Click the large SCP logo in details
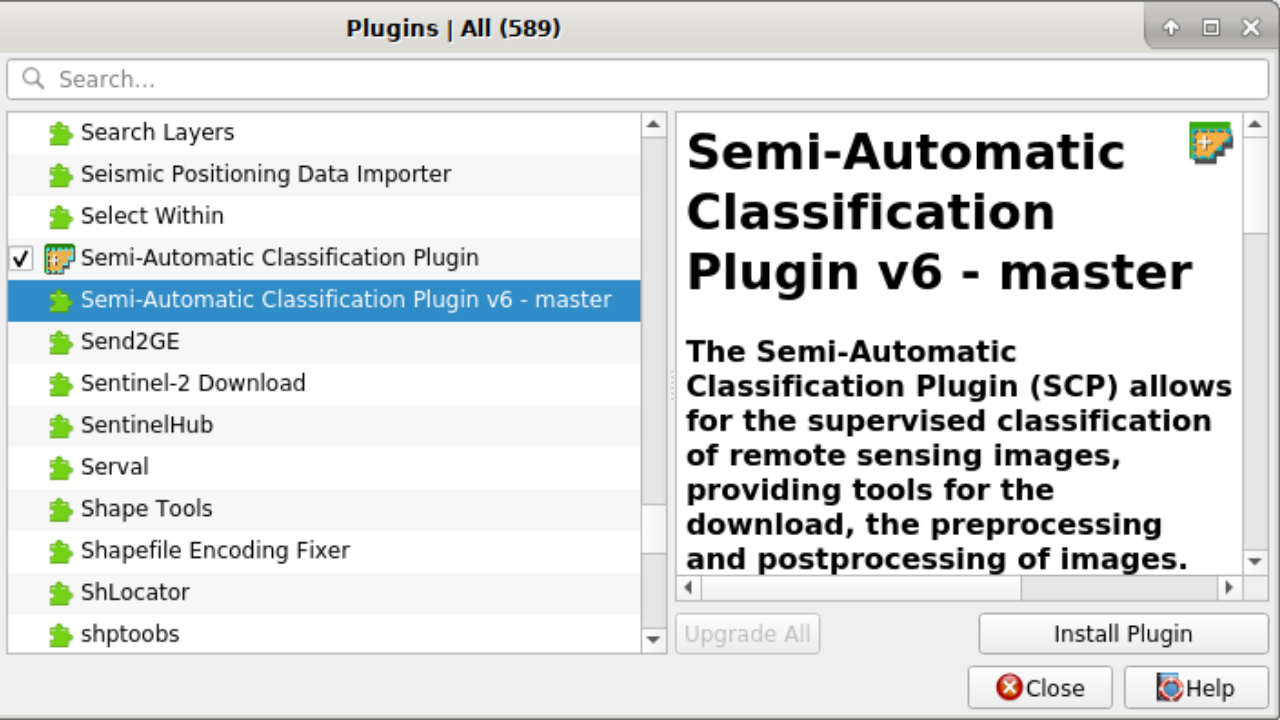This screenshot has width=1280, height=720. [x=1210, y=143]
